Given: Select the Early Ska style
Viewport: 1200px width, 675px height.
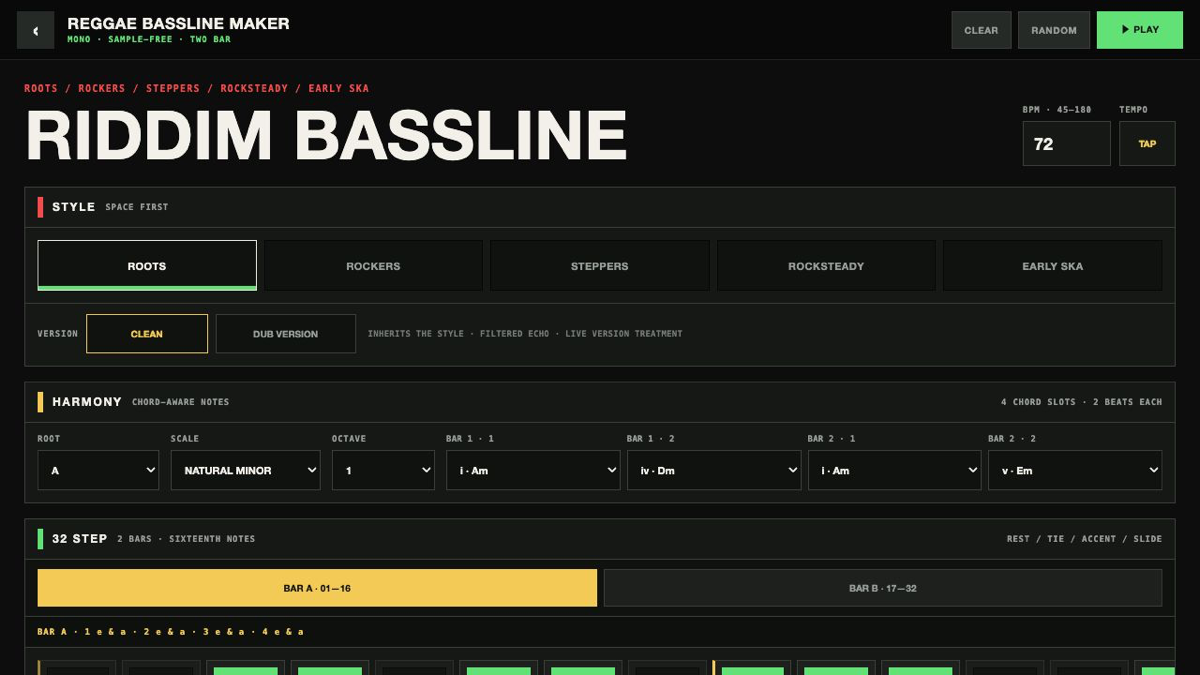Looking at the screenshot, I should [x=1052, y=266].
